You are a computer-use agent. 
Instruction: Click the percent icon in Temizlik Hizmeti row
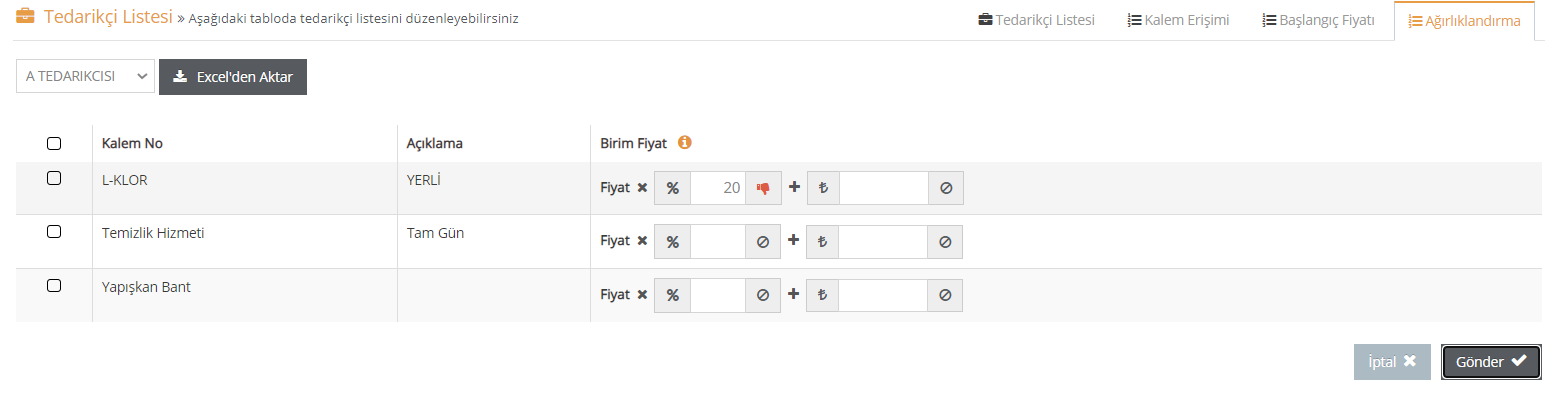(673, 242)
